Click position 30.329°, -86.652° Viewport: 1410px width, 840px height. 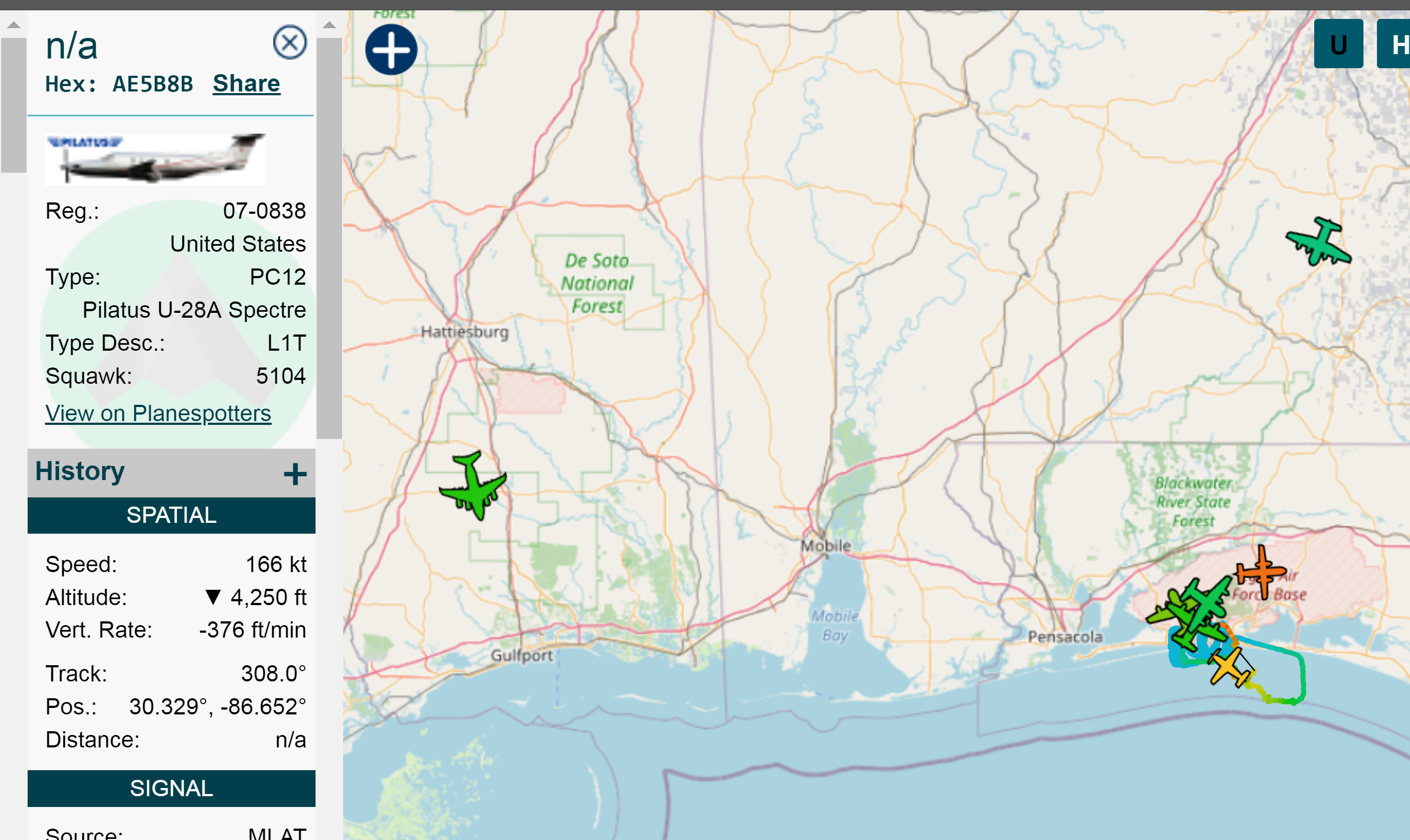coord(218,706)
